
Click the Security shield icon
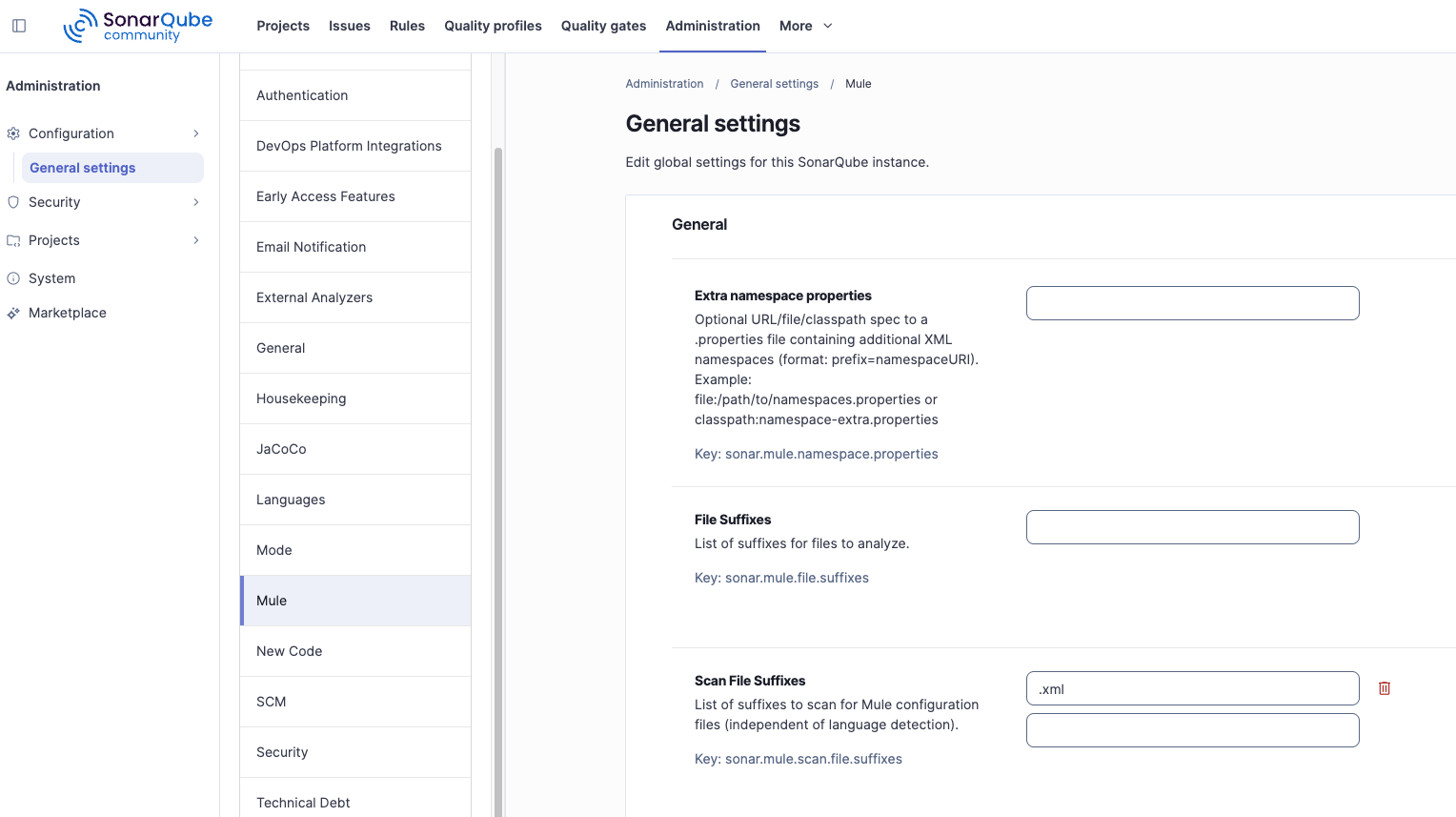coord(13,202)
